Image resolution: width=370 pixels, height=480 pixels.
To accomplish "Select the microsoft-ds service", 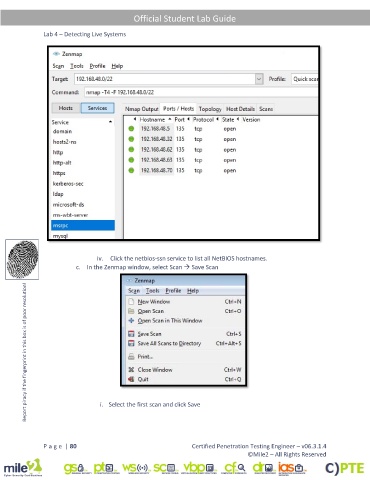I will coord(82,205).
